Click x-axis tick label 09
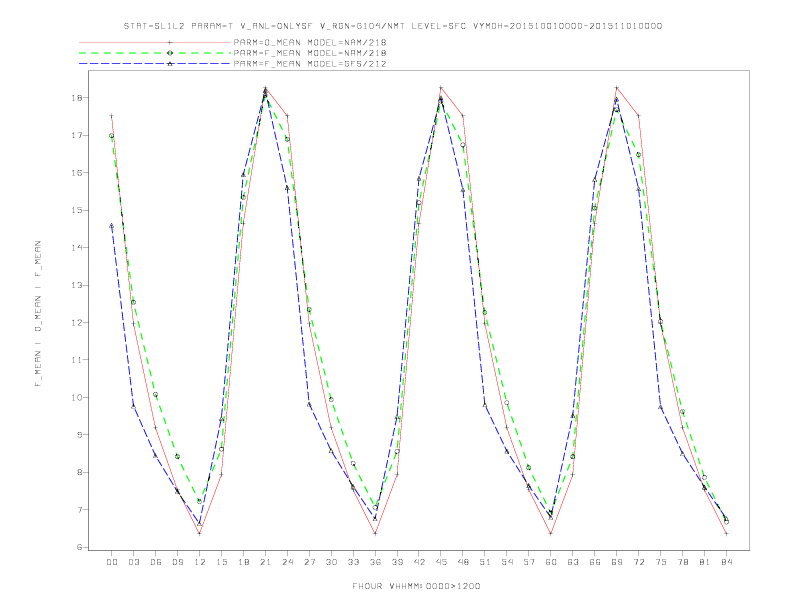Image resolution: width=792 pixels, height=612 pixels. 177,562
